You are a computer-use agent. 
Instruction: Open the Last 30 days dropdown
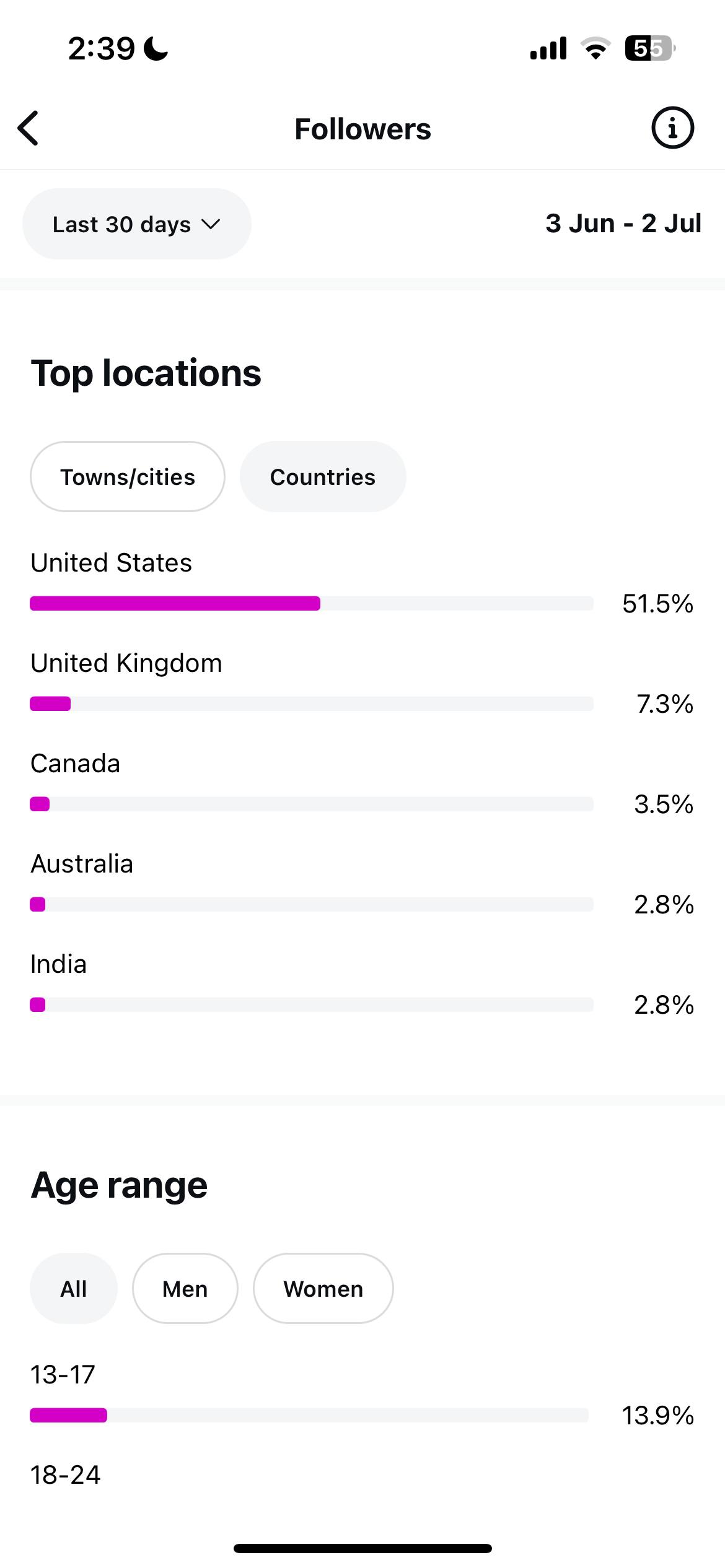(137, 224)
